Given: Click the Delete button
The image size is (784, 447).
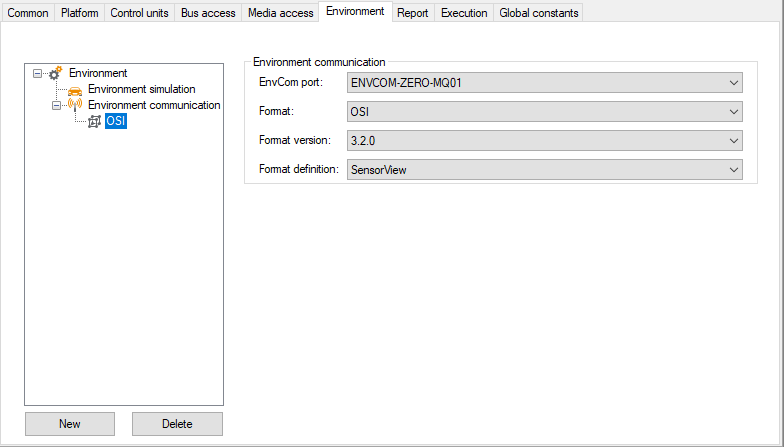Looking at the screenshot, I should (x=178, y=424).
